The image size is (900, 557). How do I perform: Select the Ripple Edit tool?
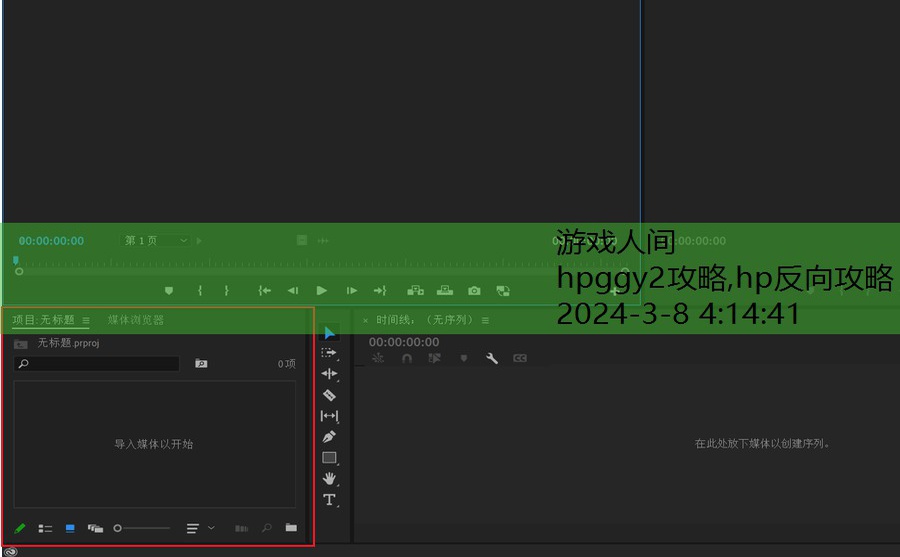[x=329, y=374]
